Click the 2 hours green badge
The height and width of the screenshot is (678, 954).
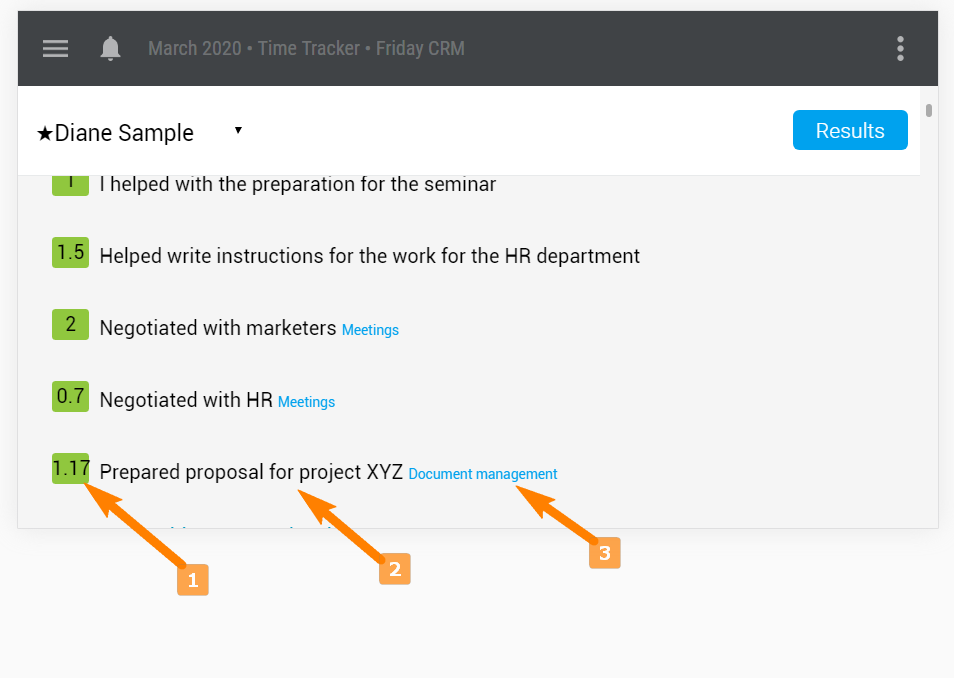coord(71,324)
